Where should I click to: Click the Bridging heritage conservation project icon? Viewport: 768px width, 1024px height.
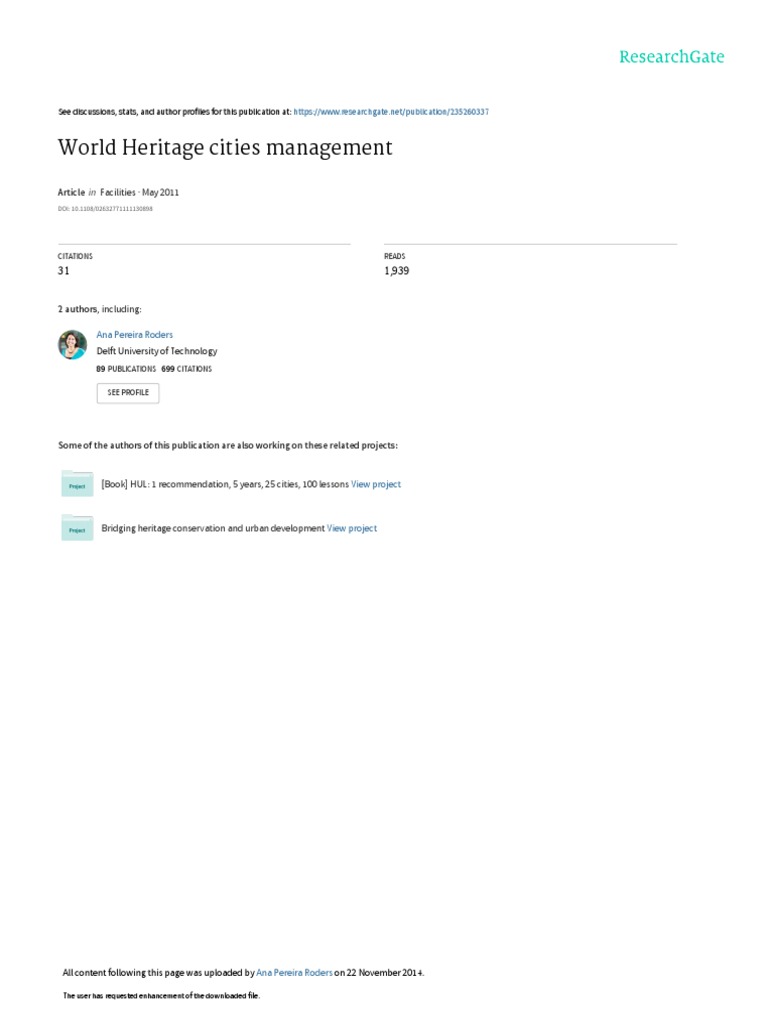coord(77,528)
